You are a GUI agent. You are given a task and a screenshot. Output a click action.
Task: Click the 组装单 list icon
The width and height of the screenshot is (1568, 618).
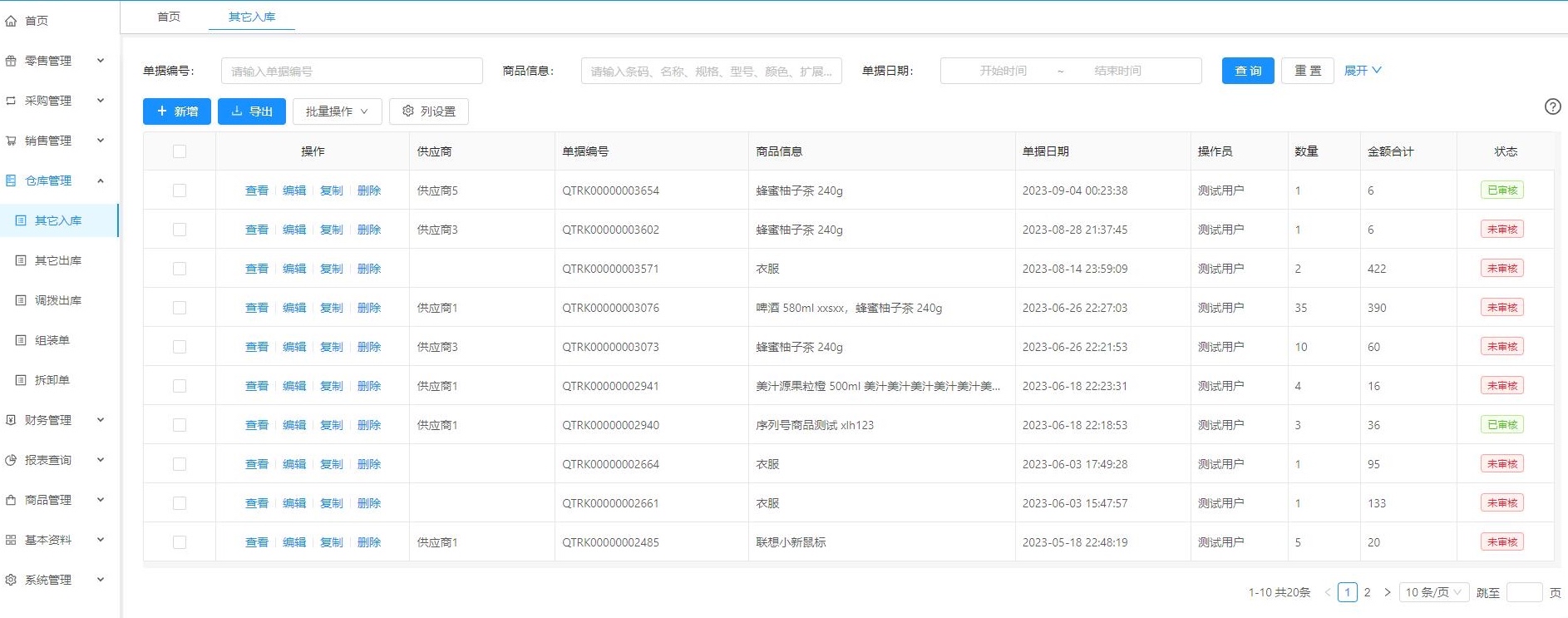click(21, 340)
